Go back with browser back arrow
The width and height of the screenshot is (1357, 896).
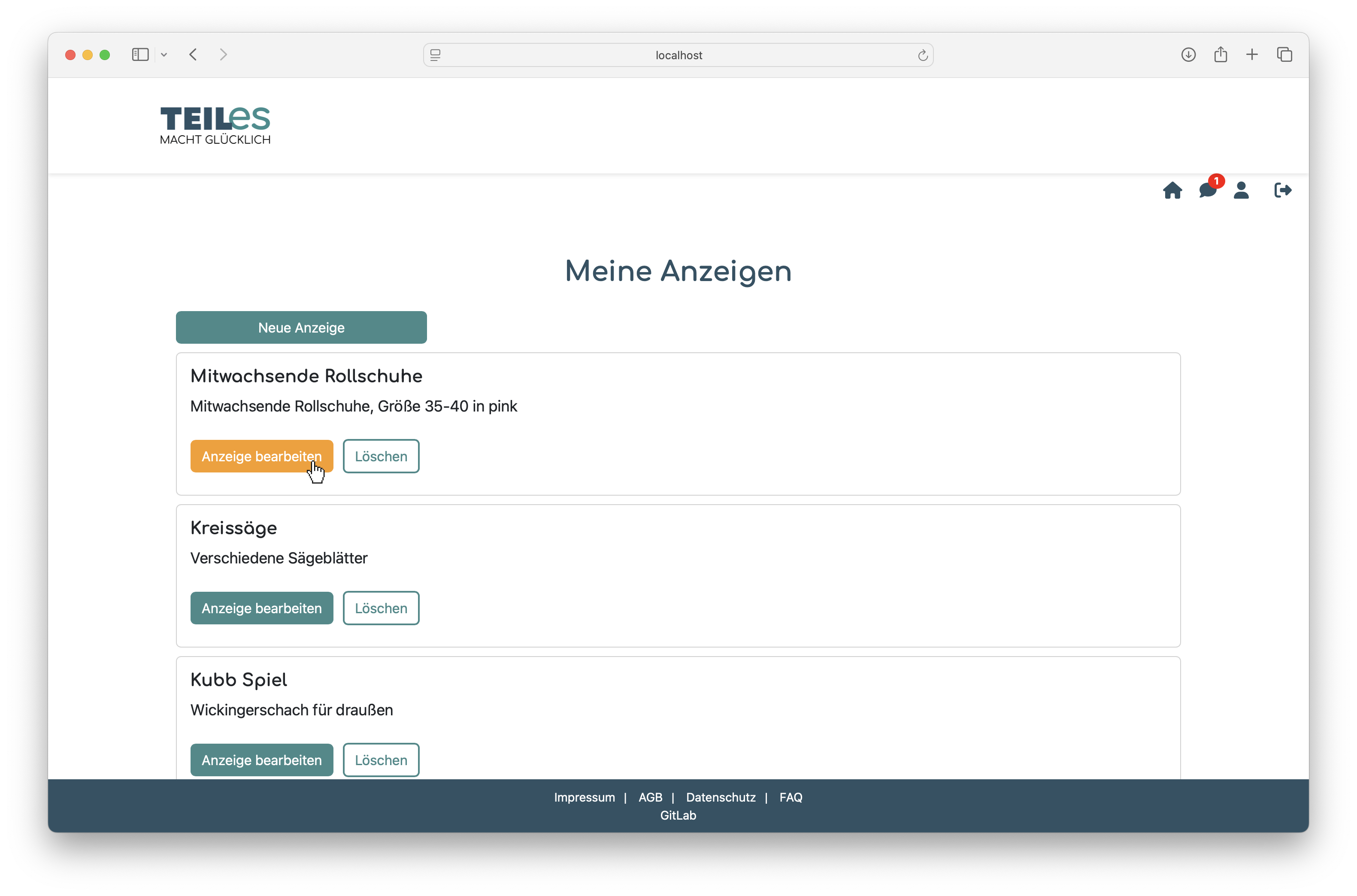(193, 55)
